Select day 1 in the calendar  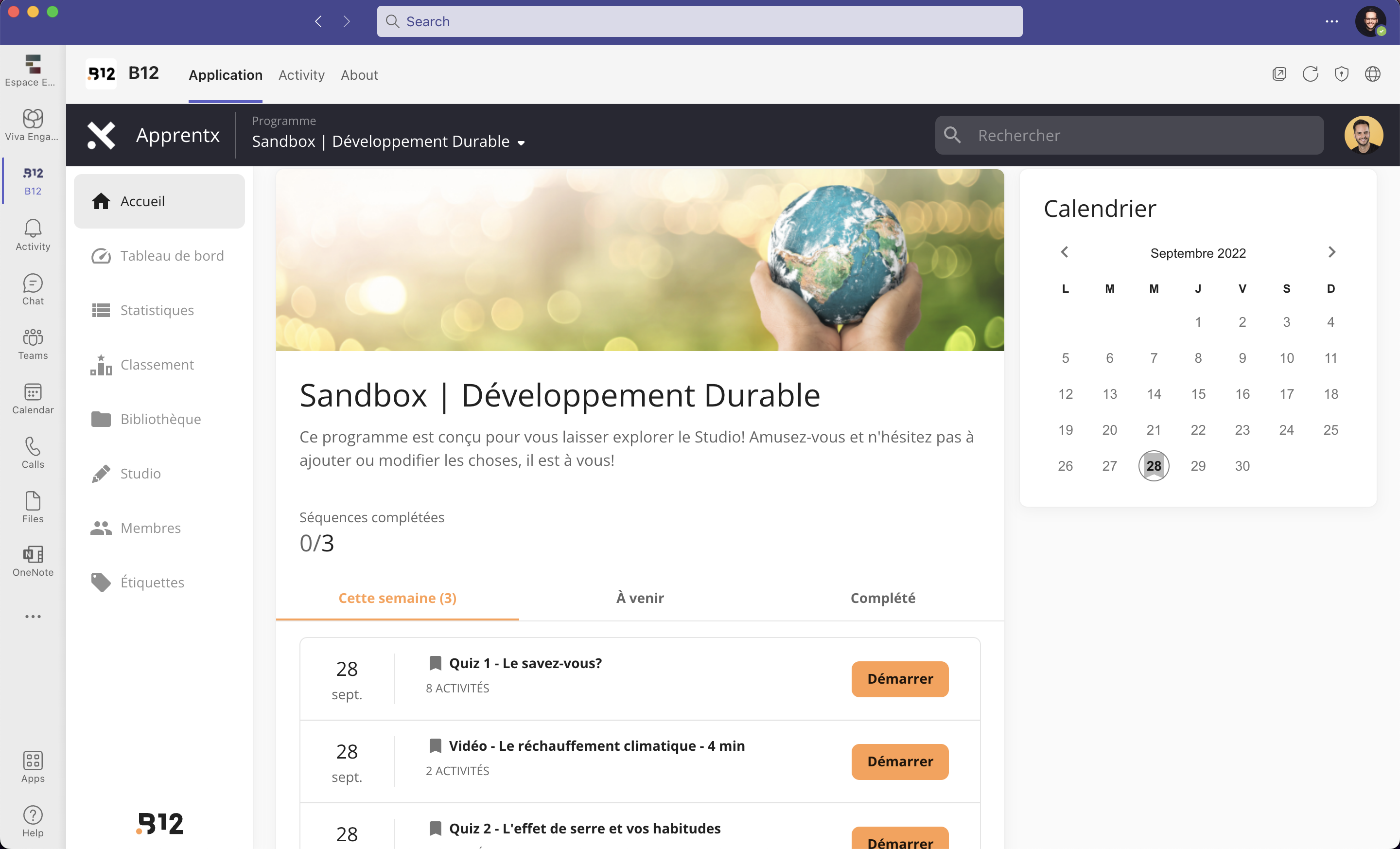click(x=1198, y=322)
